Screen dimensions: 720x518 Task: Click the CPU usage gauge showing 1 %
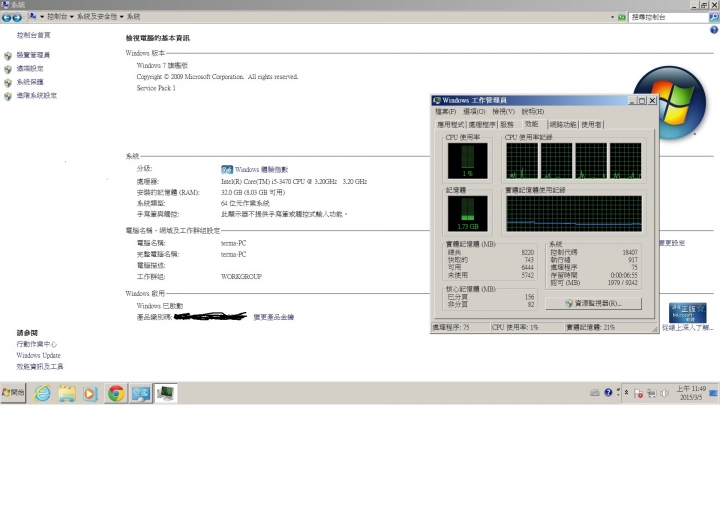coord(467,160)
